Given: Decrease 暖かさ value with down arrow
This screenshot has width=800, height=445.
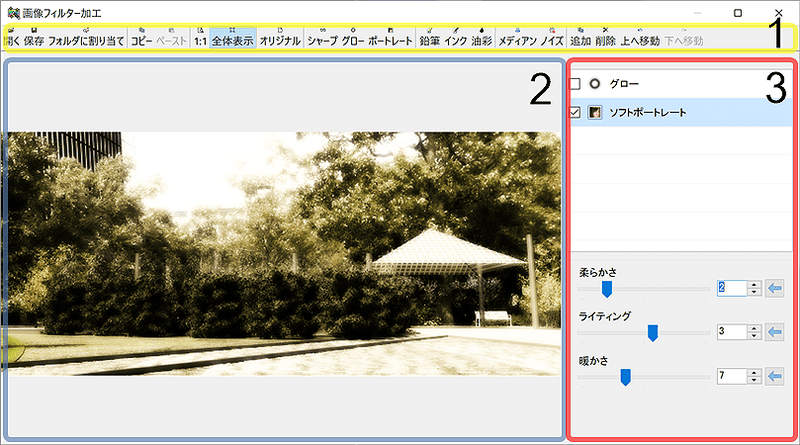Looking at the screenshot, I should tap(754, 380).
